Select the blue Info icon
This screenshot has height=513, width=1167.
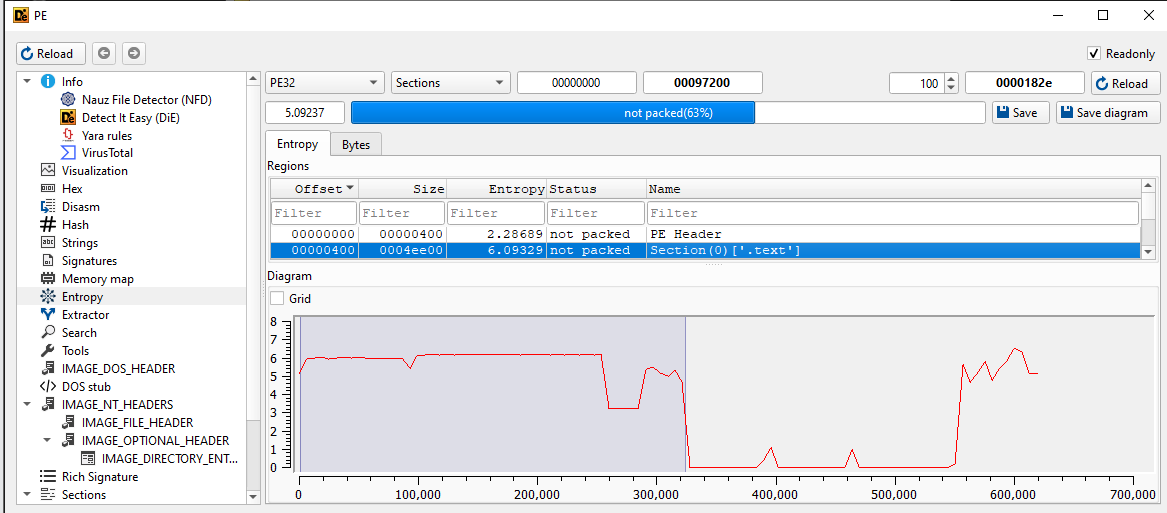[48, 81]
